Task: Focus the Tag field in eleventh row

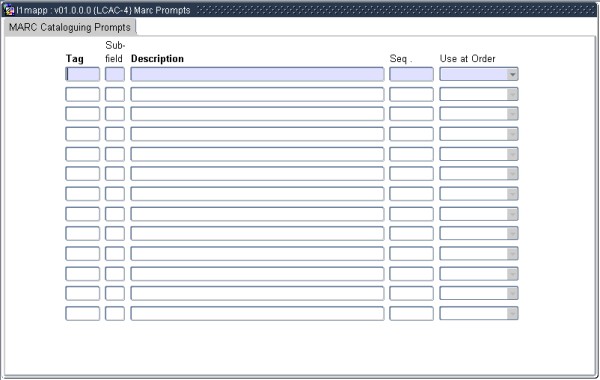Action: 83,274
